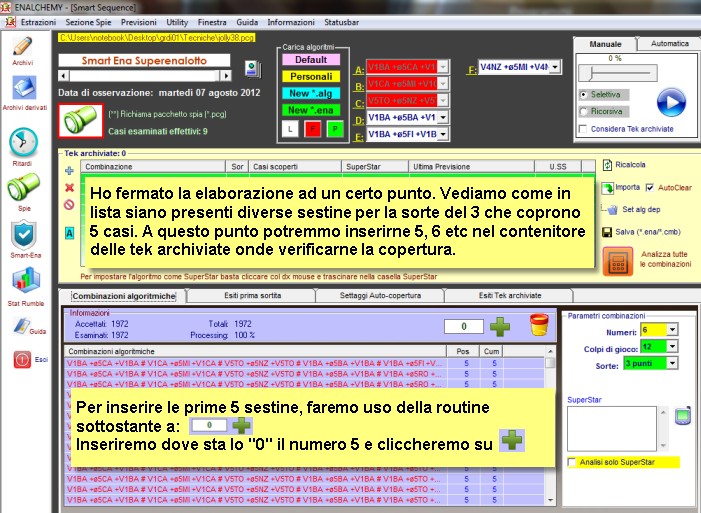Screen dimensions: 701x513
Task: Switch to Settaggi Auto-copertura tab
Action: (x=380, y=296)
